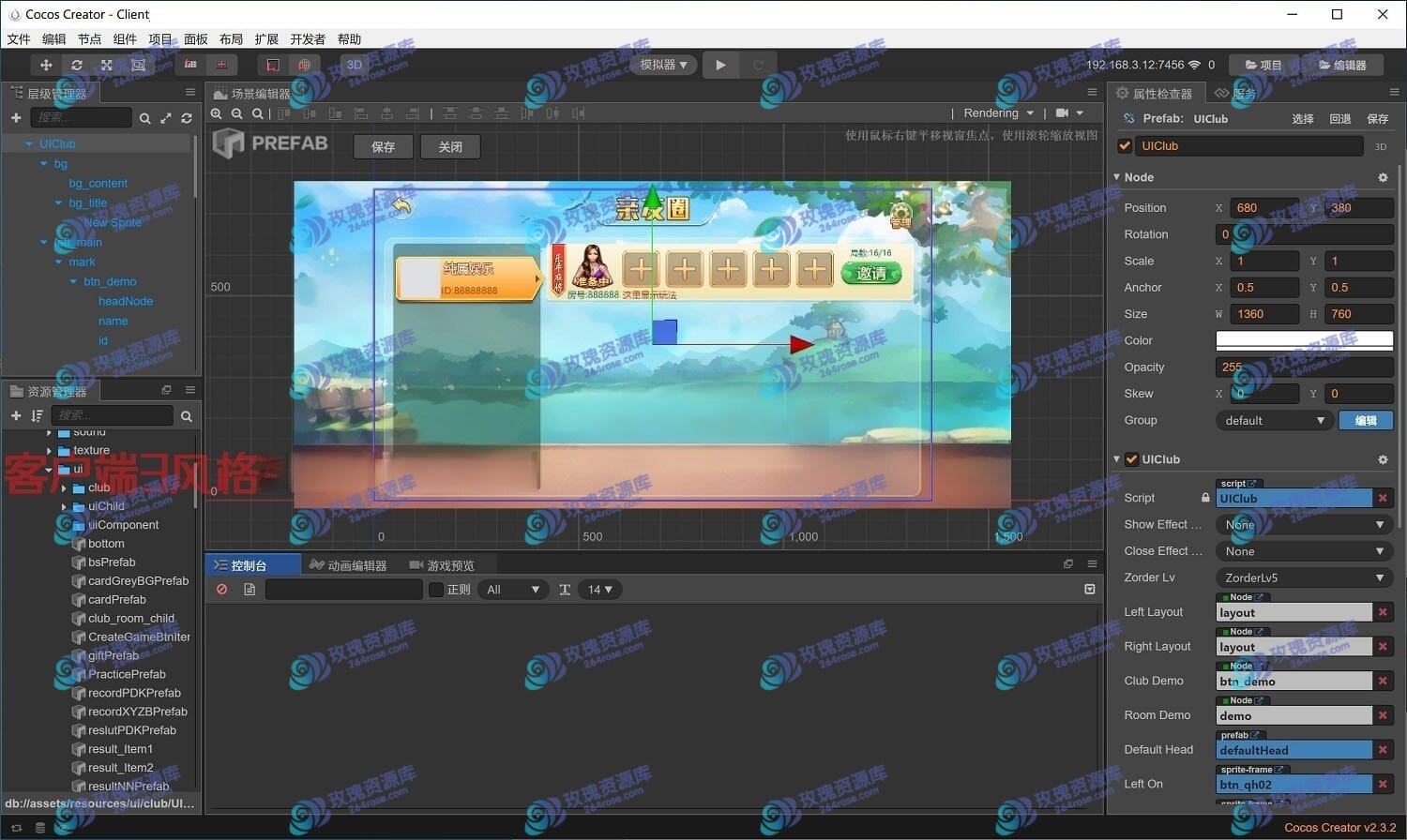This screenshot has height=840, width=1407.
Task: Click the Node component settings gear
Action: 1383,177
